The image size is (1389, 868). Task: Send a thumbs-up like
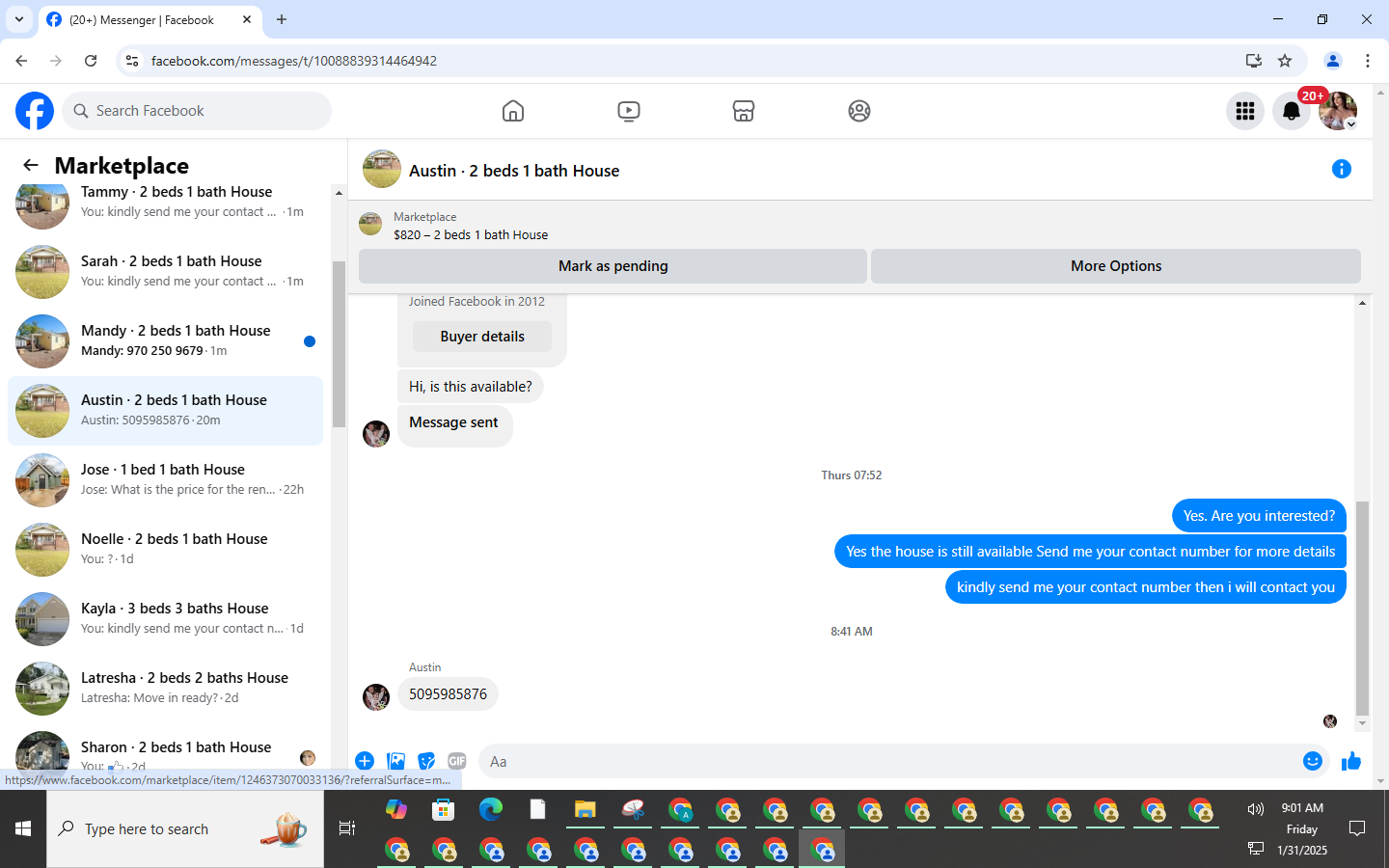(1351, 761)
